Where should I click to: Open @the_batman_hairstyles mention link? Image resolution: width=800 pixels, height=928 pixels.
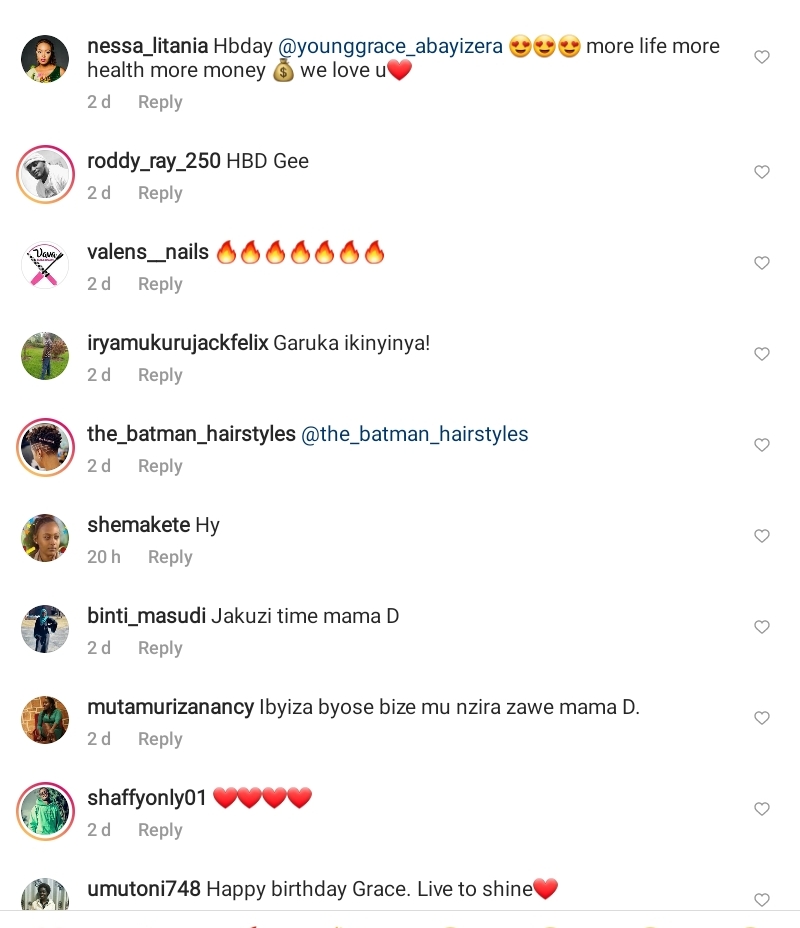pyautogui.click(x=414, y=434)
